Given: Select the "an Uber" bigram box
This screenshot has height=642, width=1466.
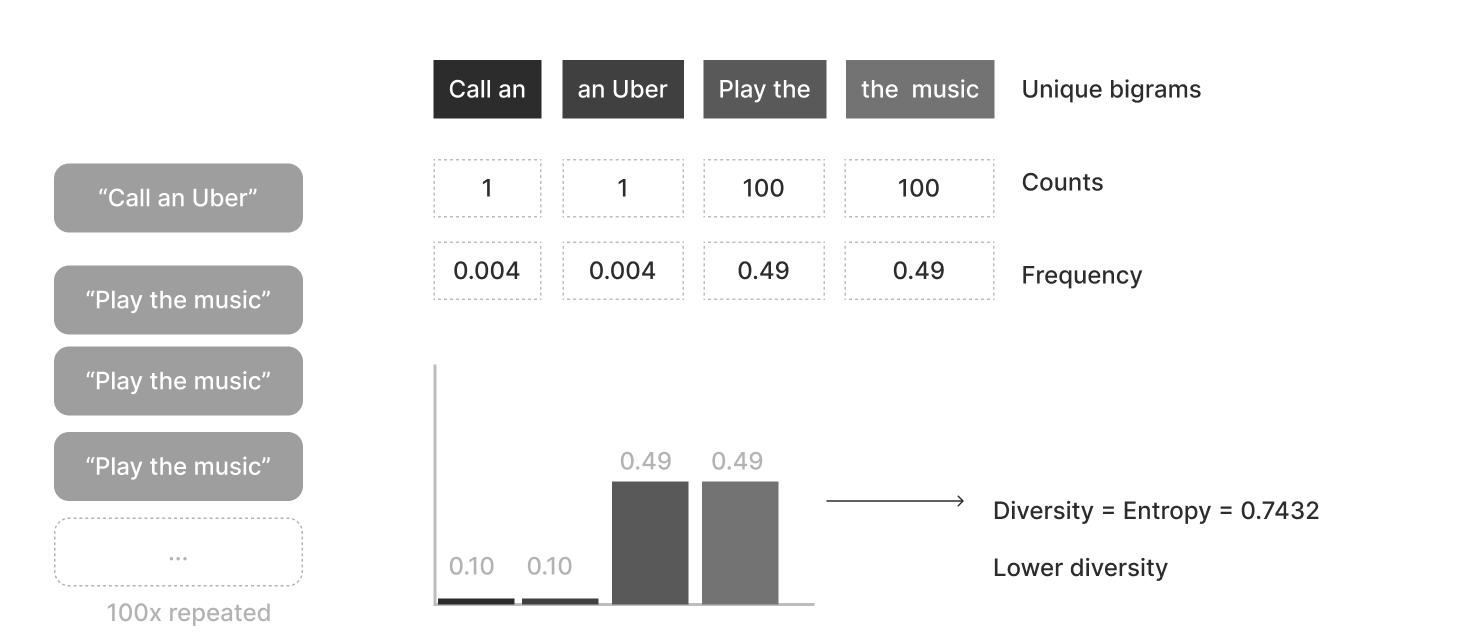Looking at the screenshot, I should coord(622,89).
